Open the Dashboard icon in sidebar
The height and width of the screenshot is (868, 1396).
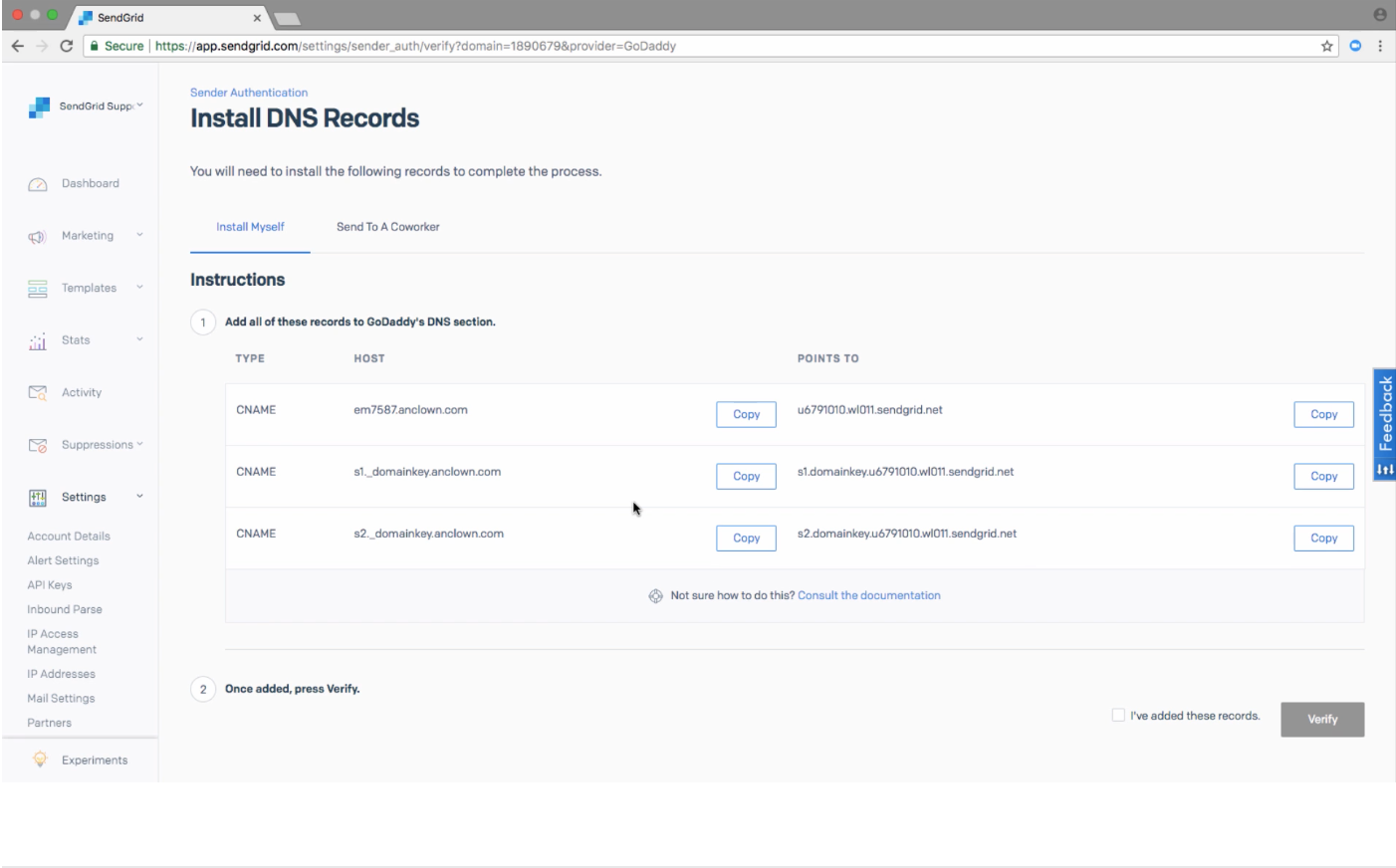pos(38,184)
